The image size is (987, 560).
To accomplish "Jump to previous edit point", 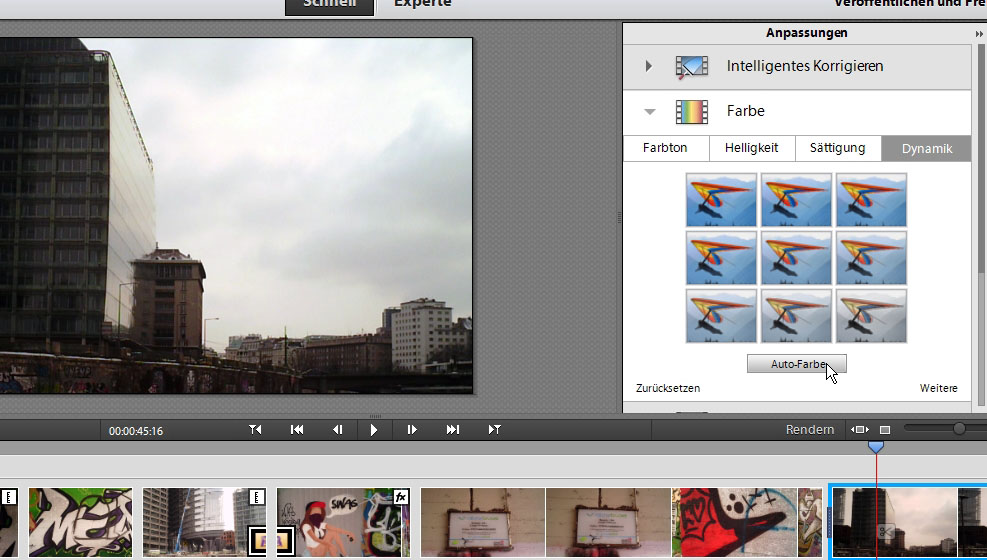I will click(255, 430).
